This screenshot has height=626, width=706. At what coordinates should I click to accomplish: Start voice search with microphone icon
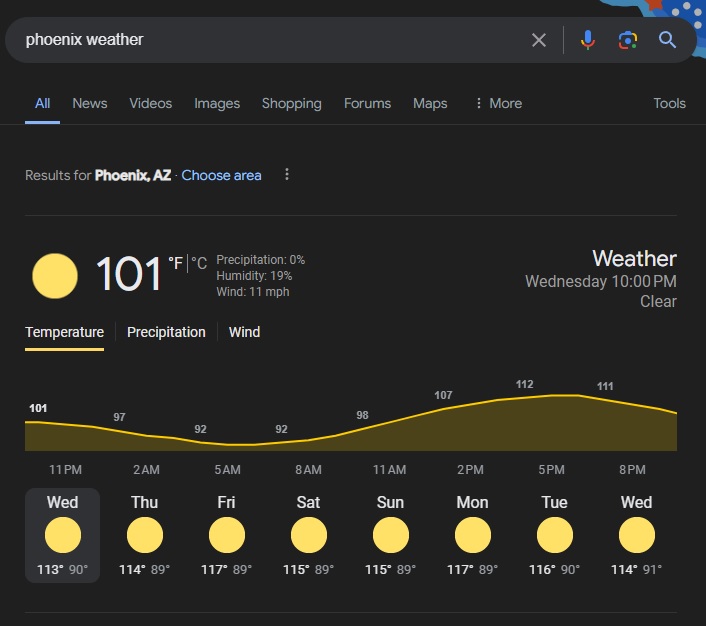click(588, 40)
